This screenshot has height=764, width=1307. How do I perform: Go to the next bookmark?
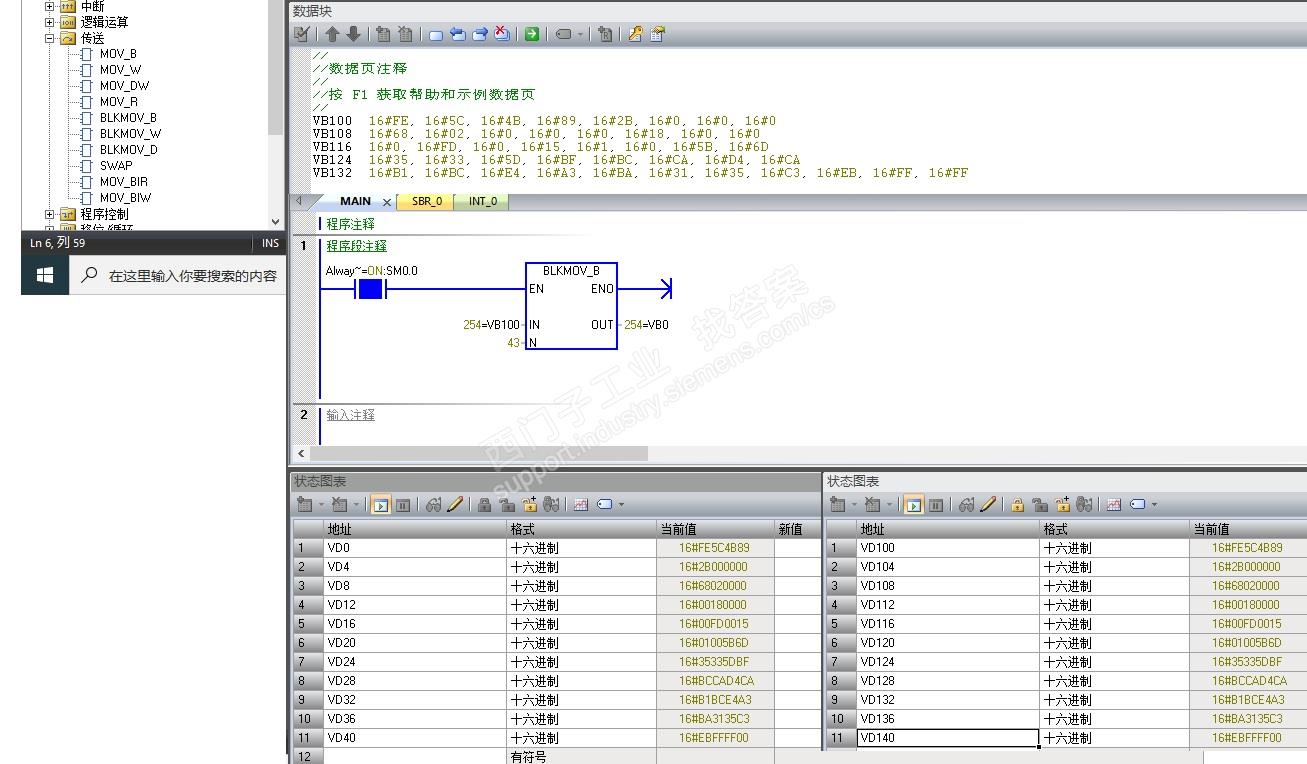click(x=480, y=34)
